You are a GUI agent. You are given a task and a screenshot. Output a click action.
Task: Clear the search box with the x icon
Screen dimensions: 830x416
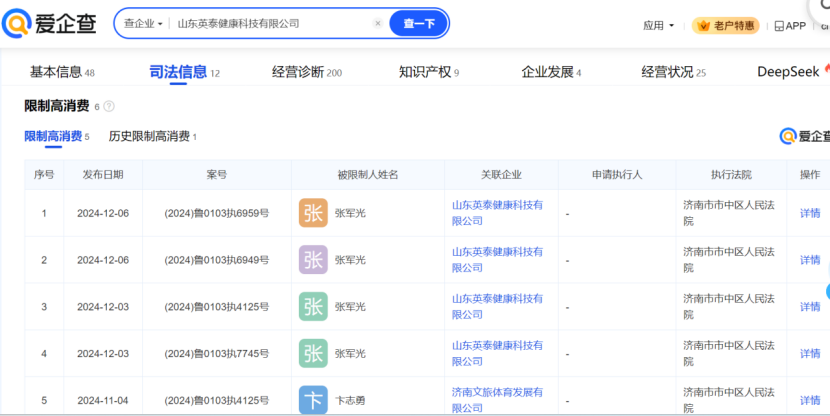377,23
